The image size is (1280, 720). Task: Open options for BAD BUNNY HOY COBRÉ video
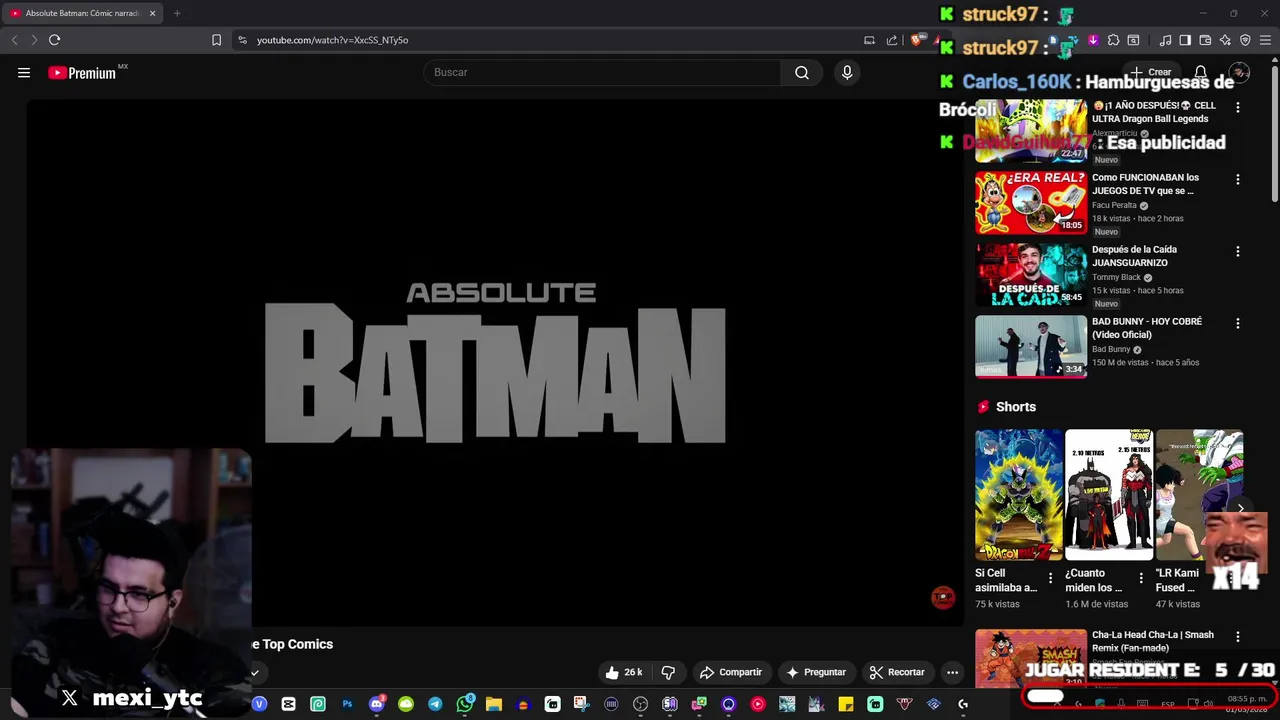[x=1238, y=323]
